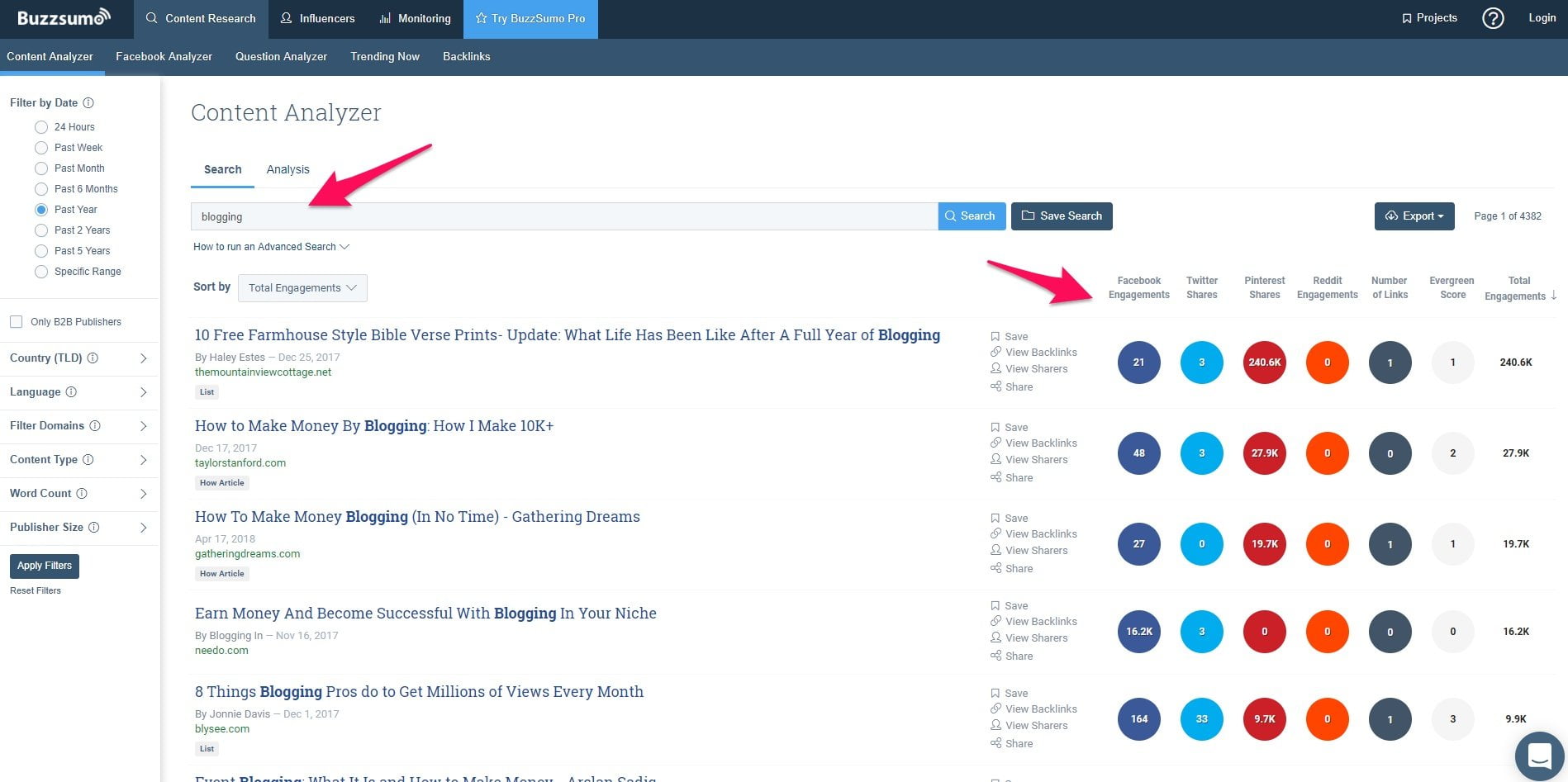Click the Login link
This screenshot has width=1568, height=782.
coord(1542,17)
